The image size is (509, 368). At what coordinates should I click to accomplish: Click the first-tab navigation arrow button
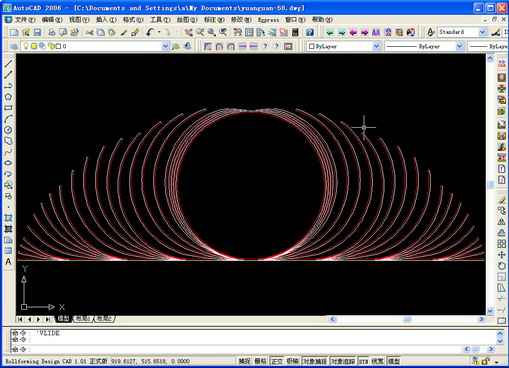point(20,319)
